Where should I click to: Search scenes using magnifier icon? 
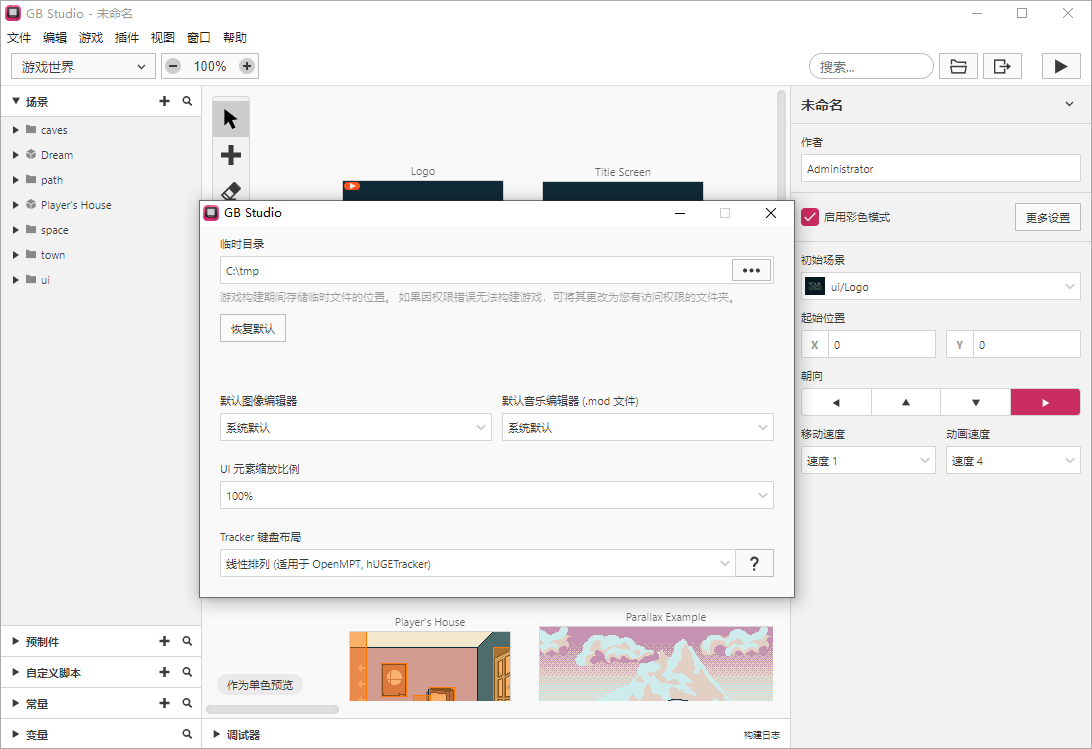pos(187,101)
